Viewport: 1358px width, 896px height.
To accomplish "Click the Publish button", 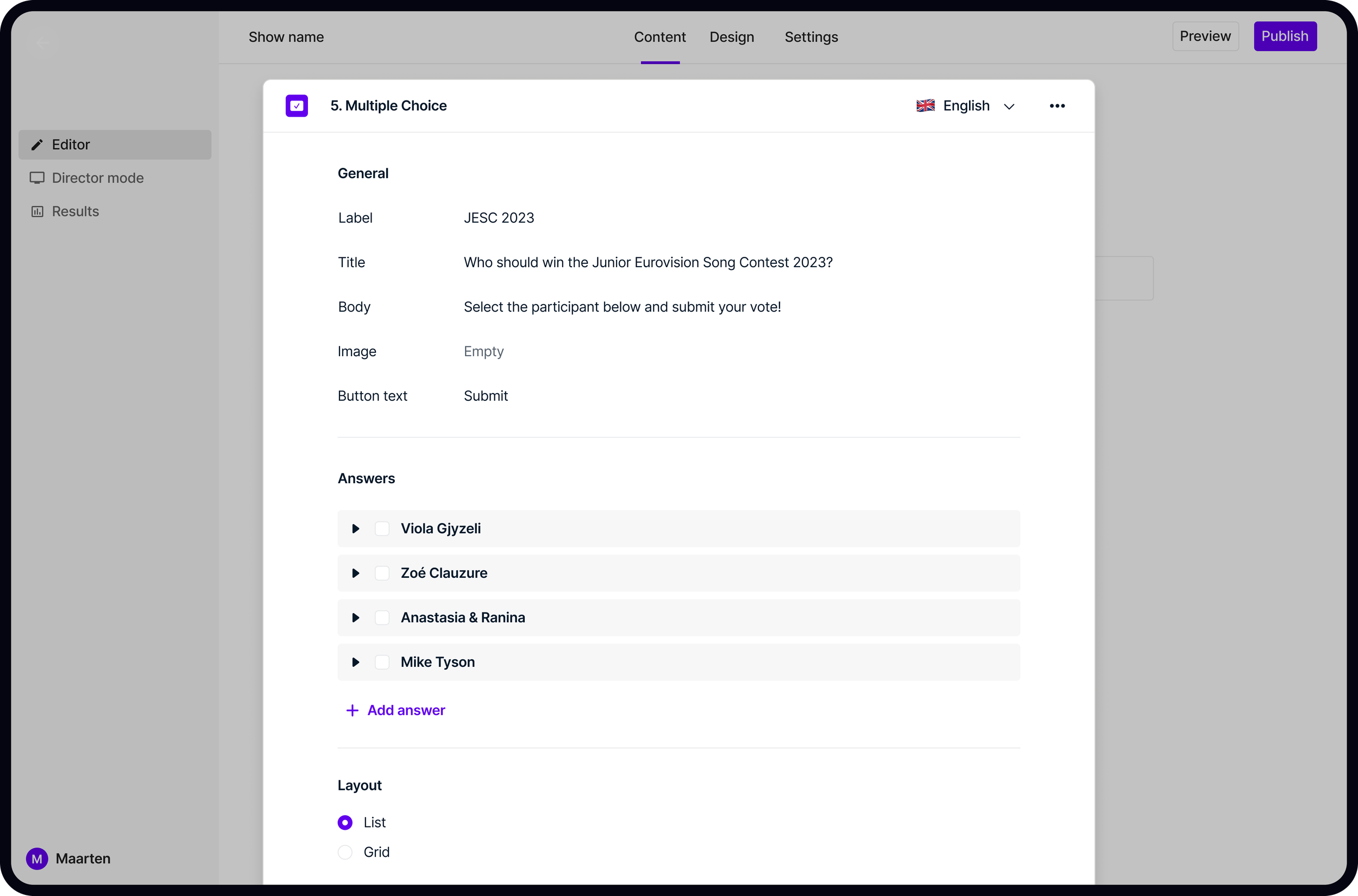I will tap(1285, 36).
